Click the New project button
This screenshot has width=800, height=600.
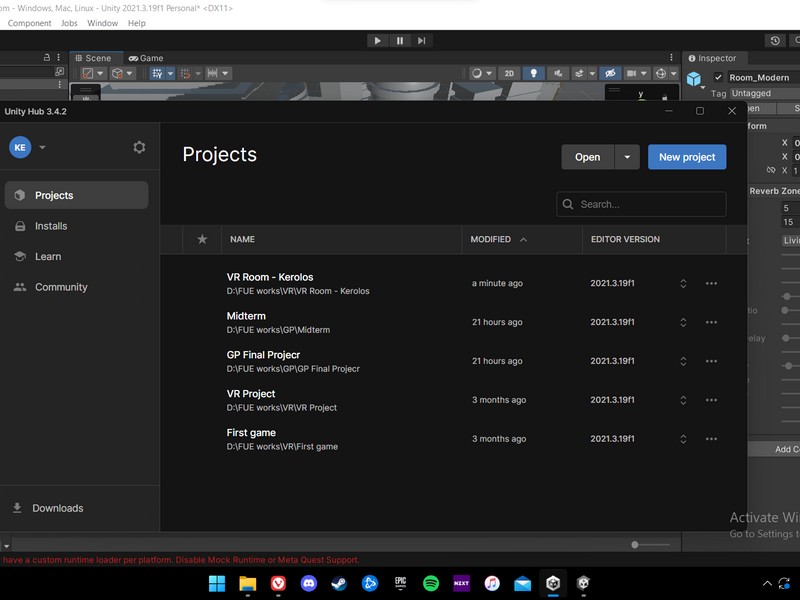click(x=687, y=157)
